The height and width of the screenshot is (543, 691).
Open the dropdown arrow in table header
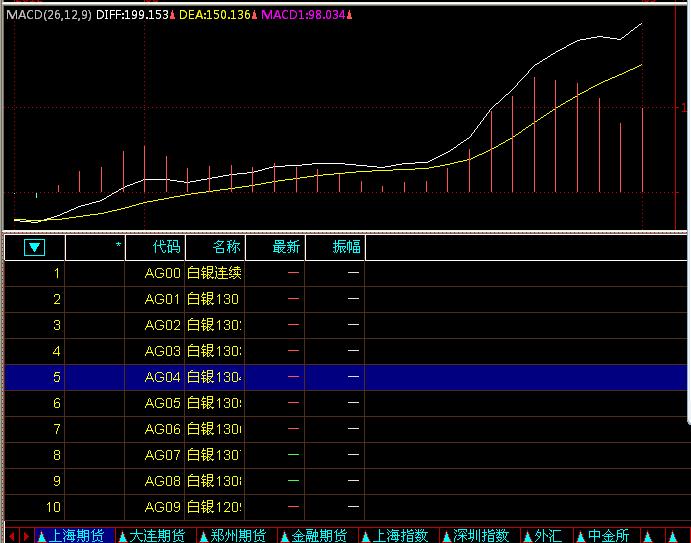[x=35, y=247]
